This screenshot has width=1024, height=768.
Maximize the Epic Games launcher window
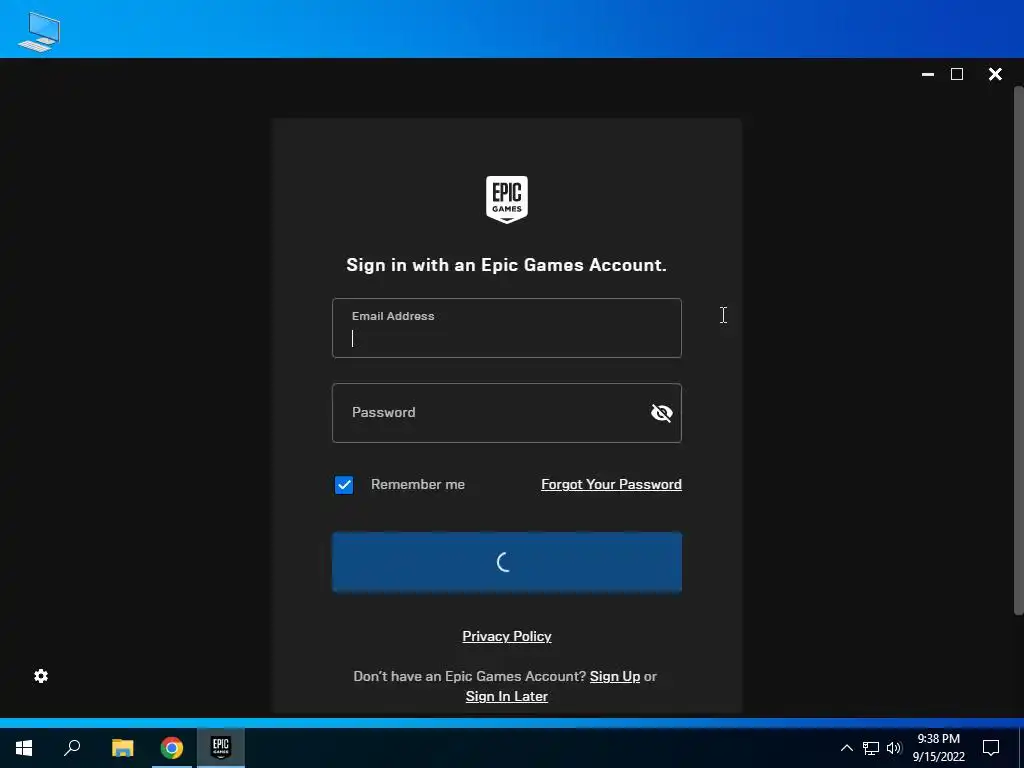[x=957, y=74]
